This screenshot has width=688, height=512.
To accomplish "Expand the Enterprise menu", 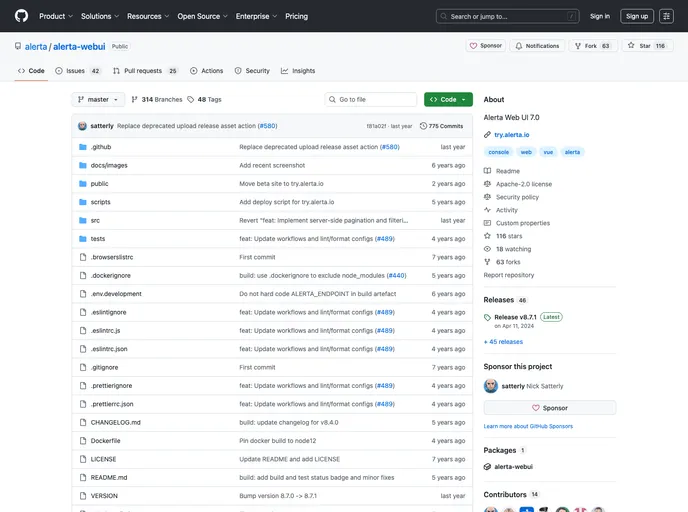I will [256, 16].
